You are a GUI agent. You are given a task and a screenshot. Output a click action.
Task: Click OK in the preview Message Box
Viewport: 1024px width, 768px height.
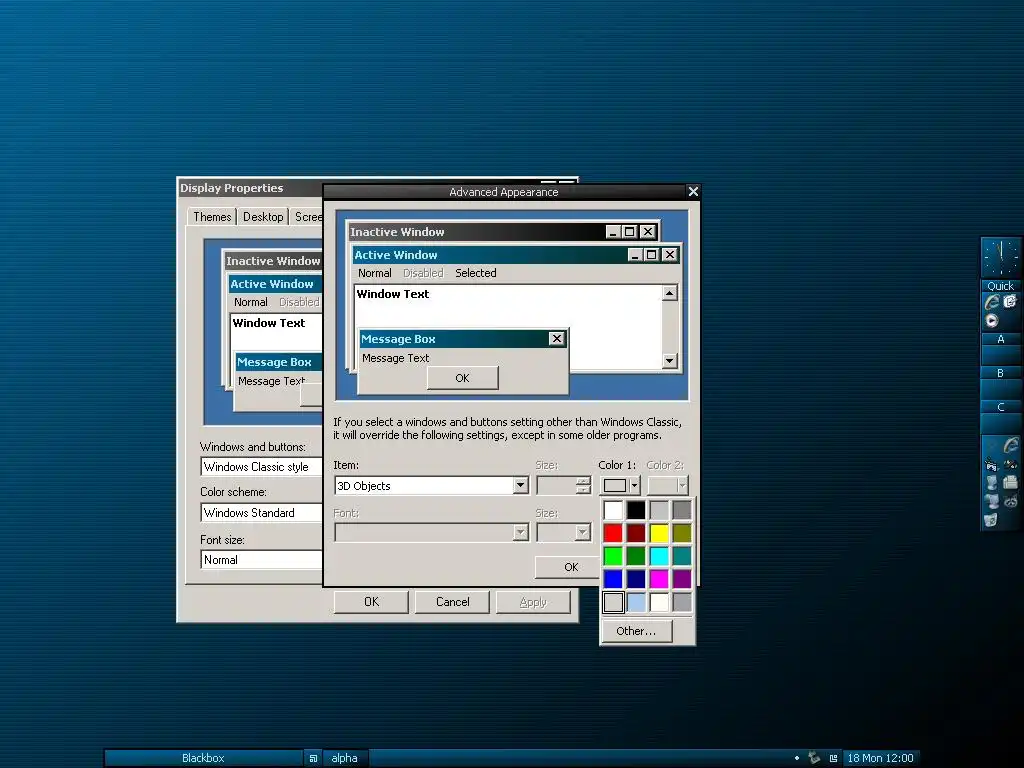[462, 378]
